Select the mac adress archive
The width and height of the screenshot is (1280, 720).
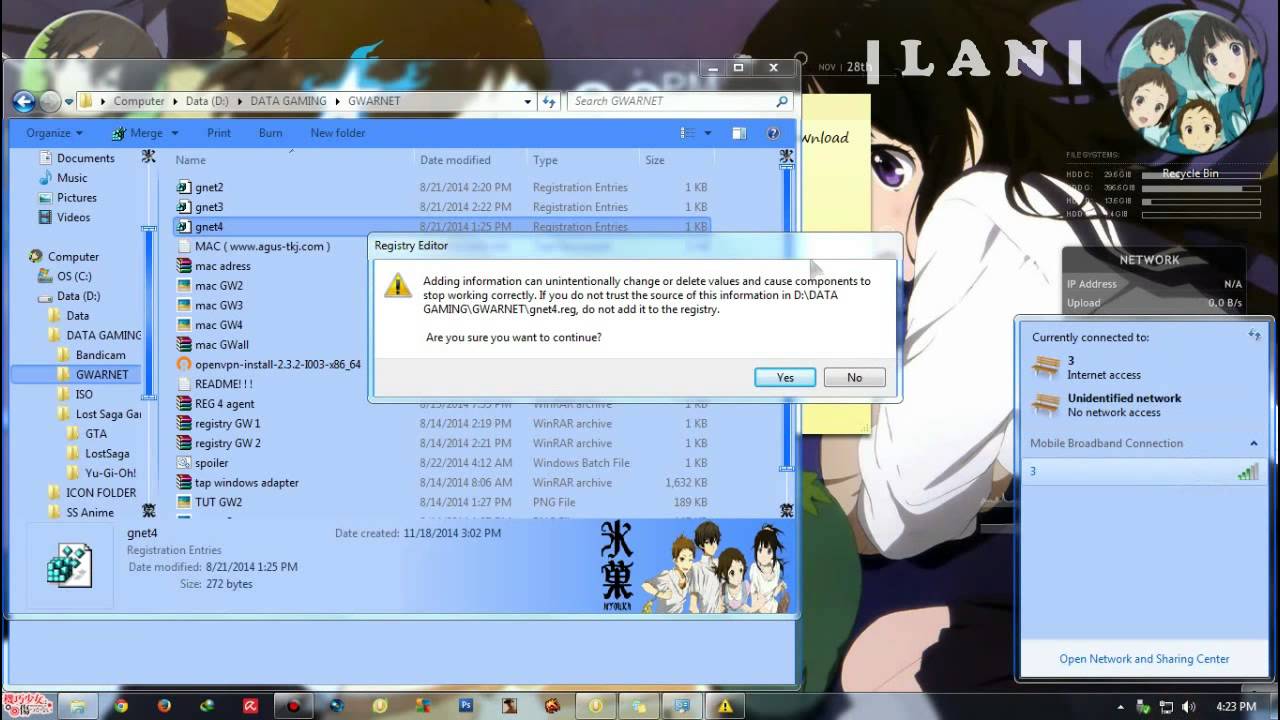(x=222, y=266)
